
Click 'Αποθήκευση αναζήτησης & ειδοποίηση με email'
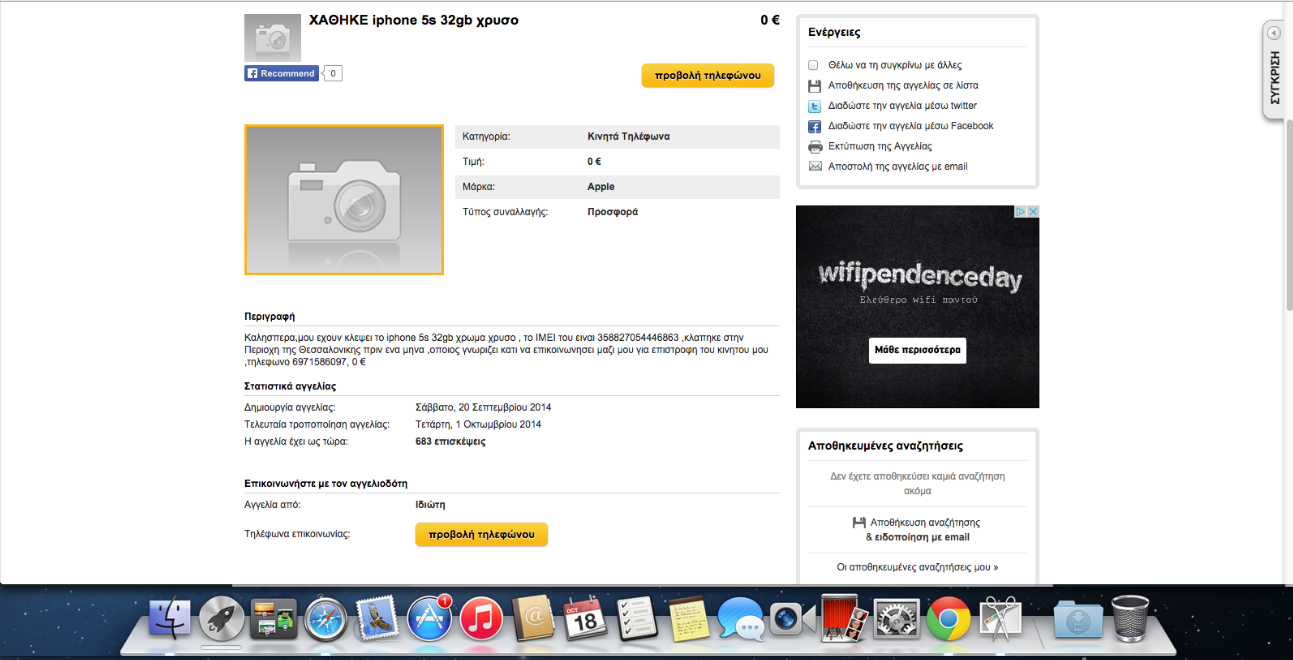pos(917,530)
